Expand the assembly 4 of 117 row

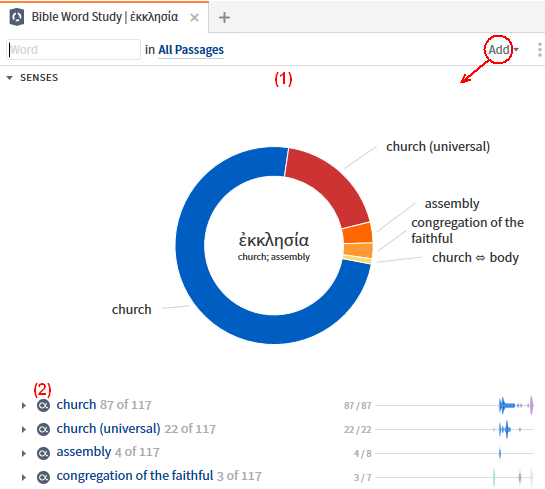[24, 454]
